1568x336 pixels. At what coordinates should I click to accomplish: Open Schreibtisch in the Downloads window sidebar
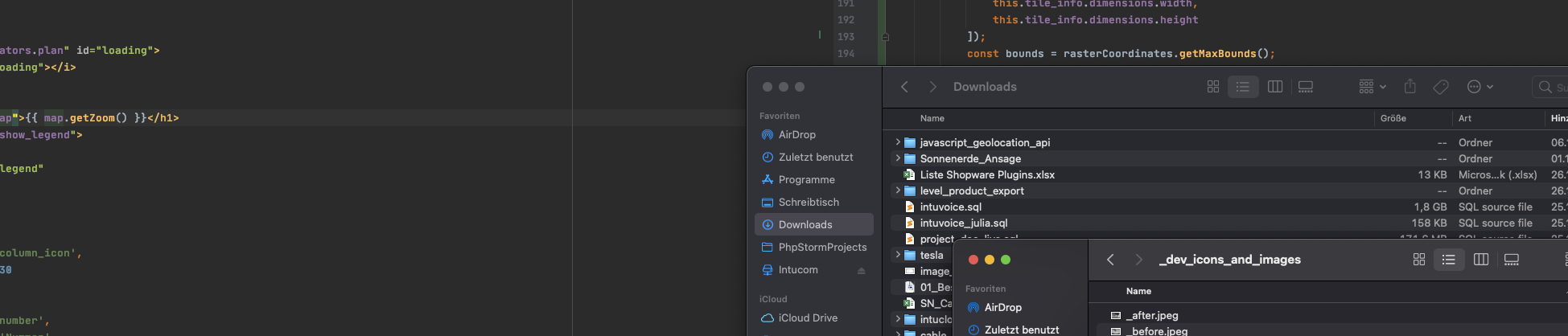[809, 203]
